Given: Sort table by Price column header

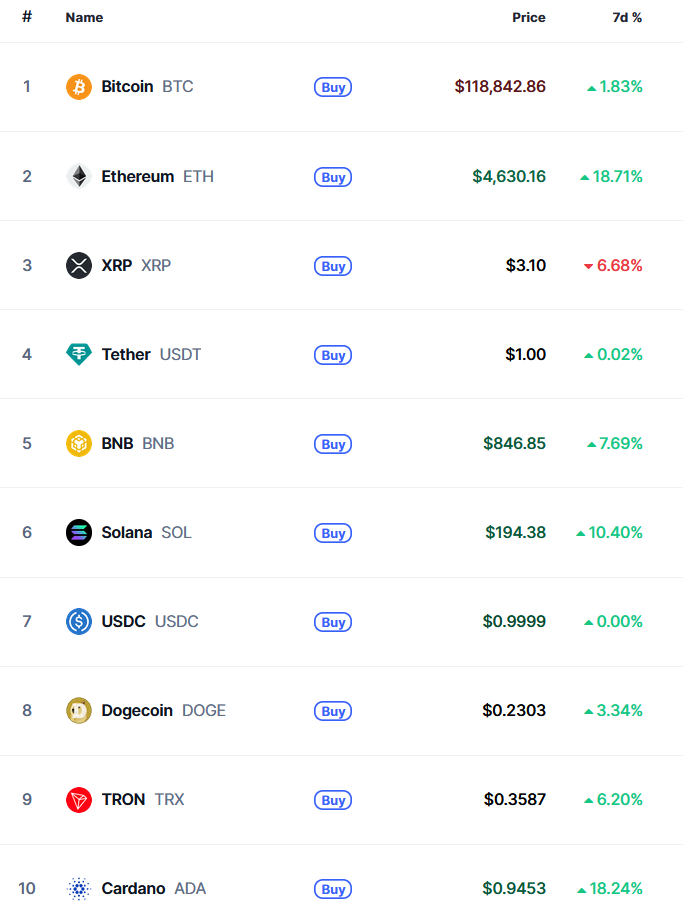Looking at the screenshot, I should (529, 18).
